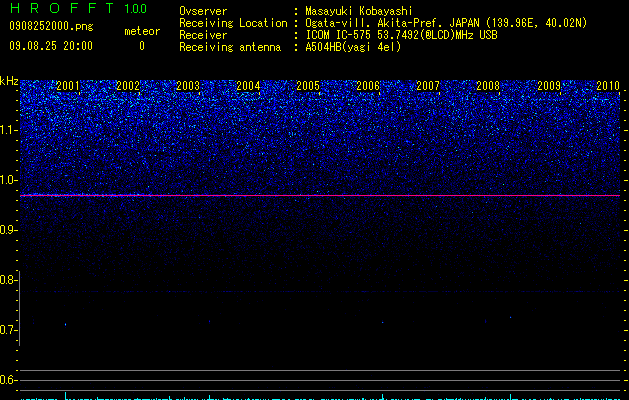This screenshot has width=629, height=400.
Task: Click the 2004 time marker
Action: click(248, 85)
